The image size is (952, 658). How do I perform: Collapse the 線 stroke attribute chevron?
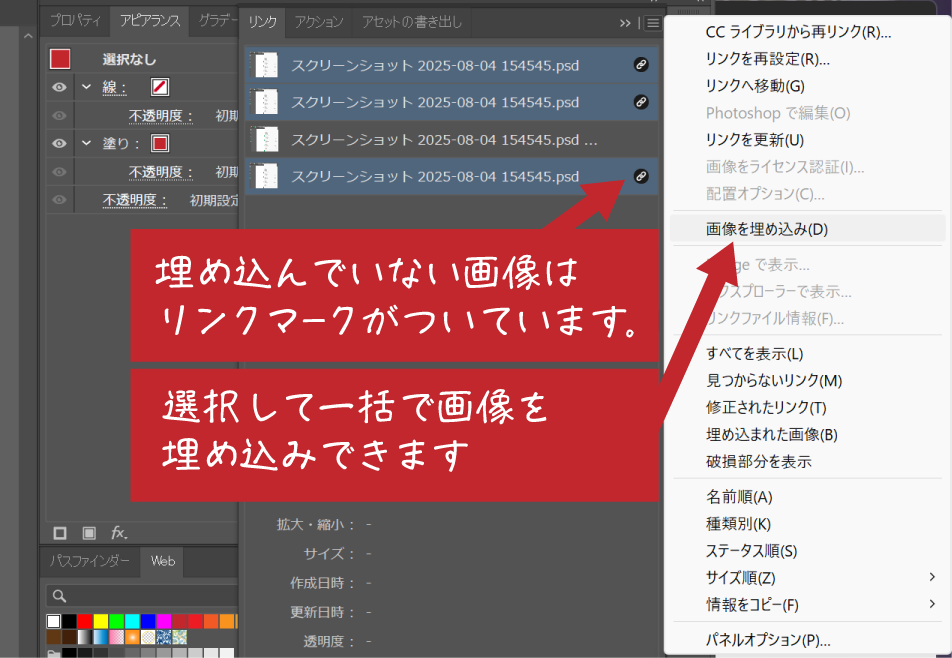[x=85, y=87]
